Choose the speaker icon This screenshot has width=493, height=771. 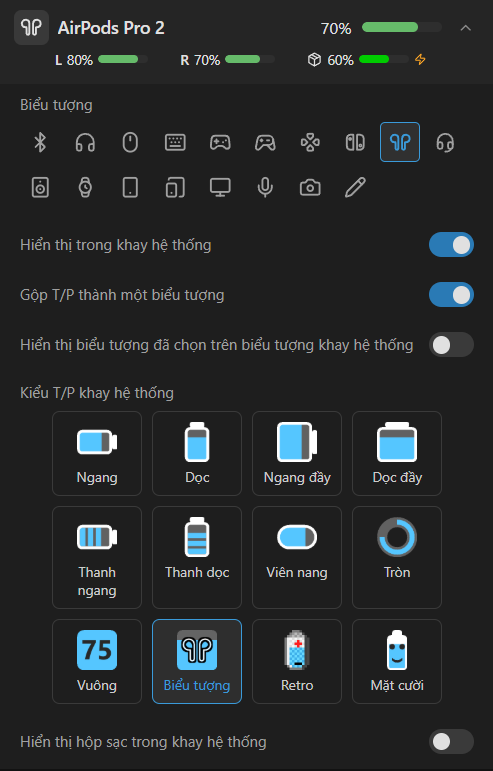point(40,187)
